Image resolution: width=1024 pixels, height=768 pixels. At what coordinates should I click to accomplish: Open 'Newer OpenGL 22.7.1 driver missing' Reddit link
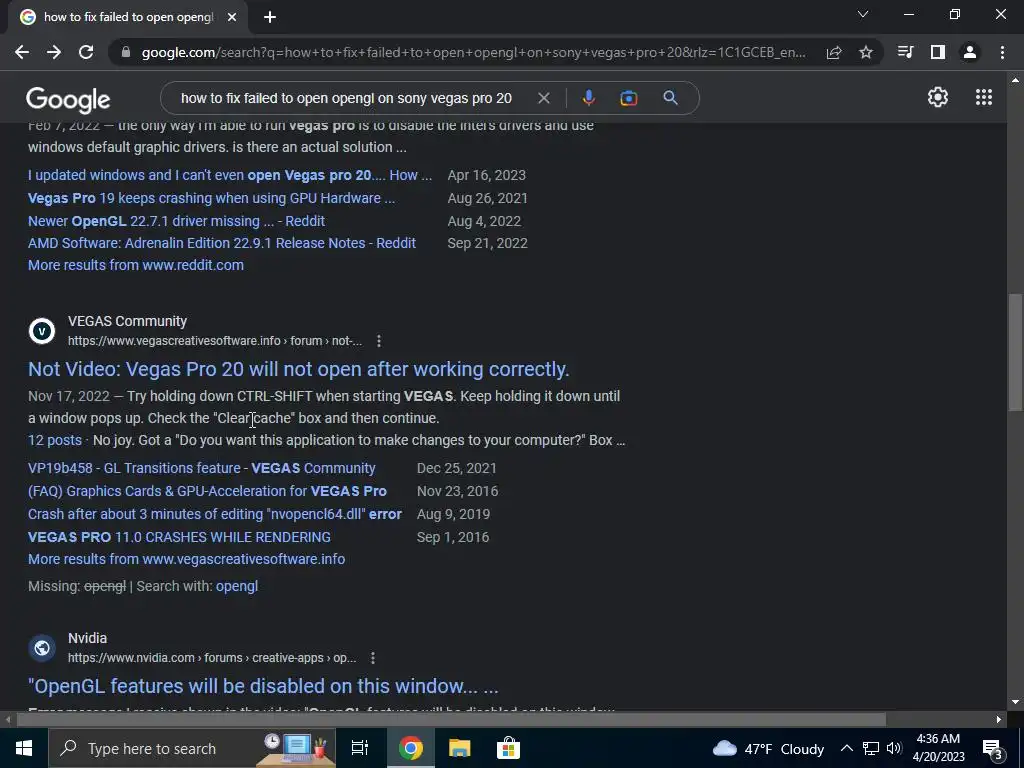(176, 221)
